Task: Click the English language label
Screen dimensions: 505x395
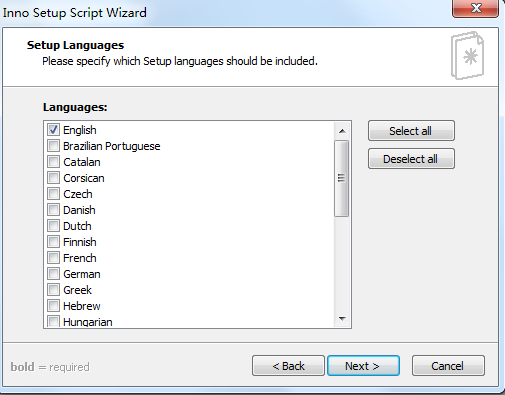Action: (x=80, y=130)
